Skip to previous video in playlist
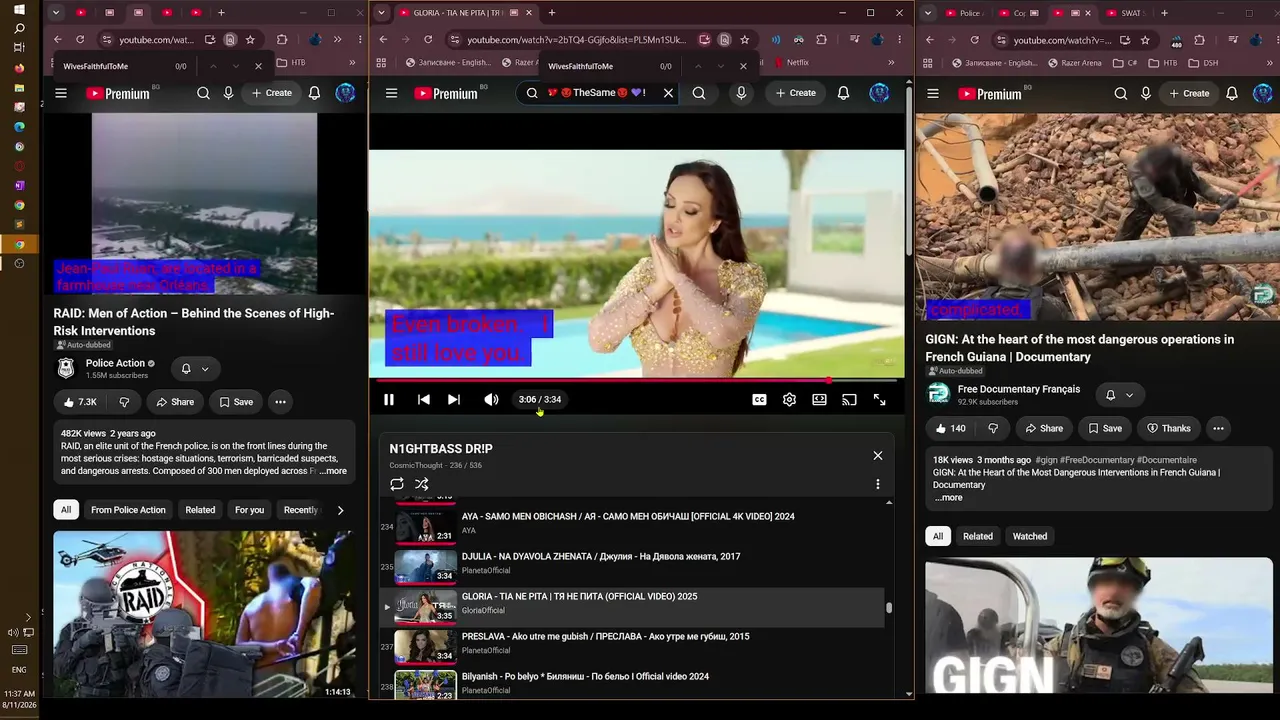Screen dimensions: 1280x720 424,400
